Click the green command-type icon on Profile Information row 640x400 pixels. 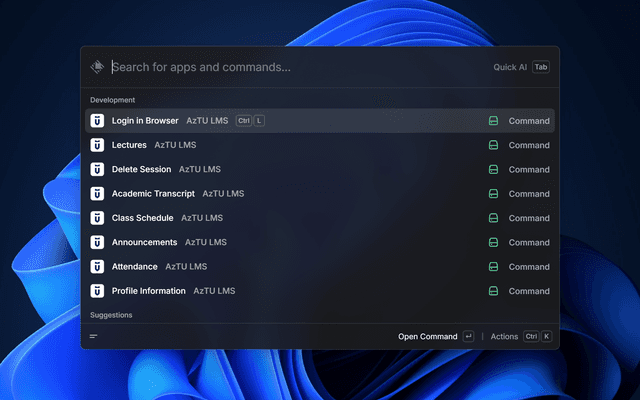pos(493,291)
